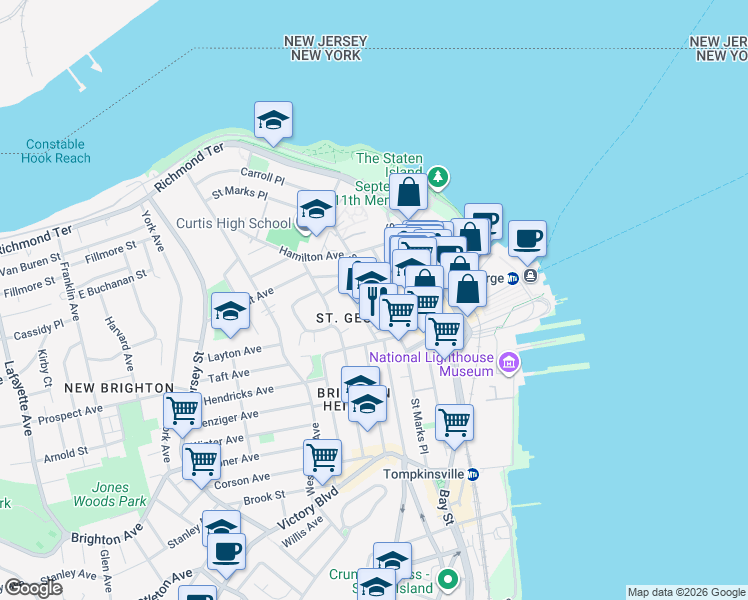
Task: Click the Taft Ave street label
Action: point(229,376)
